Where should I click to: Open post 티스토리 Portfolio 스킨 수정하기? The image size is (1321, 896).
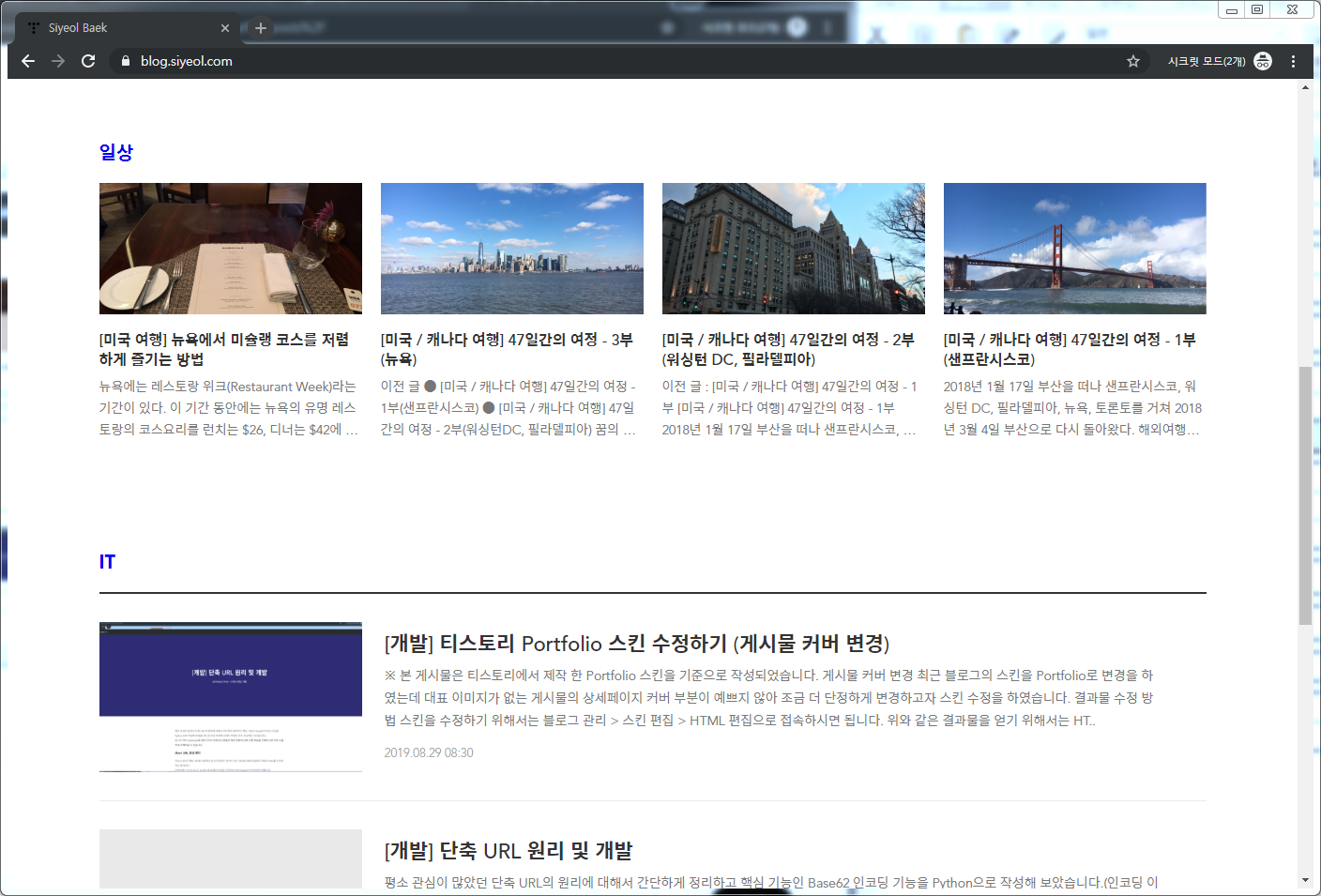tap(637, 644)
